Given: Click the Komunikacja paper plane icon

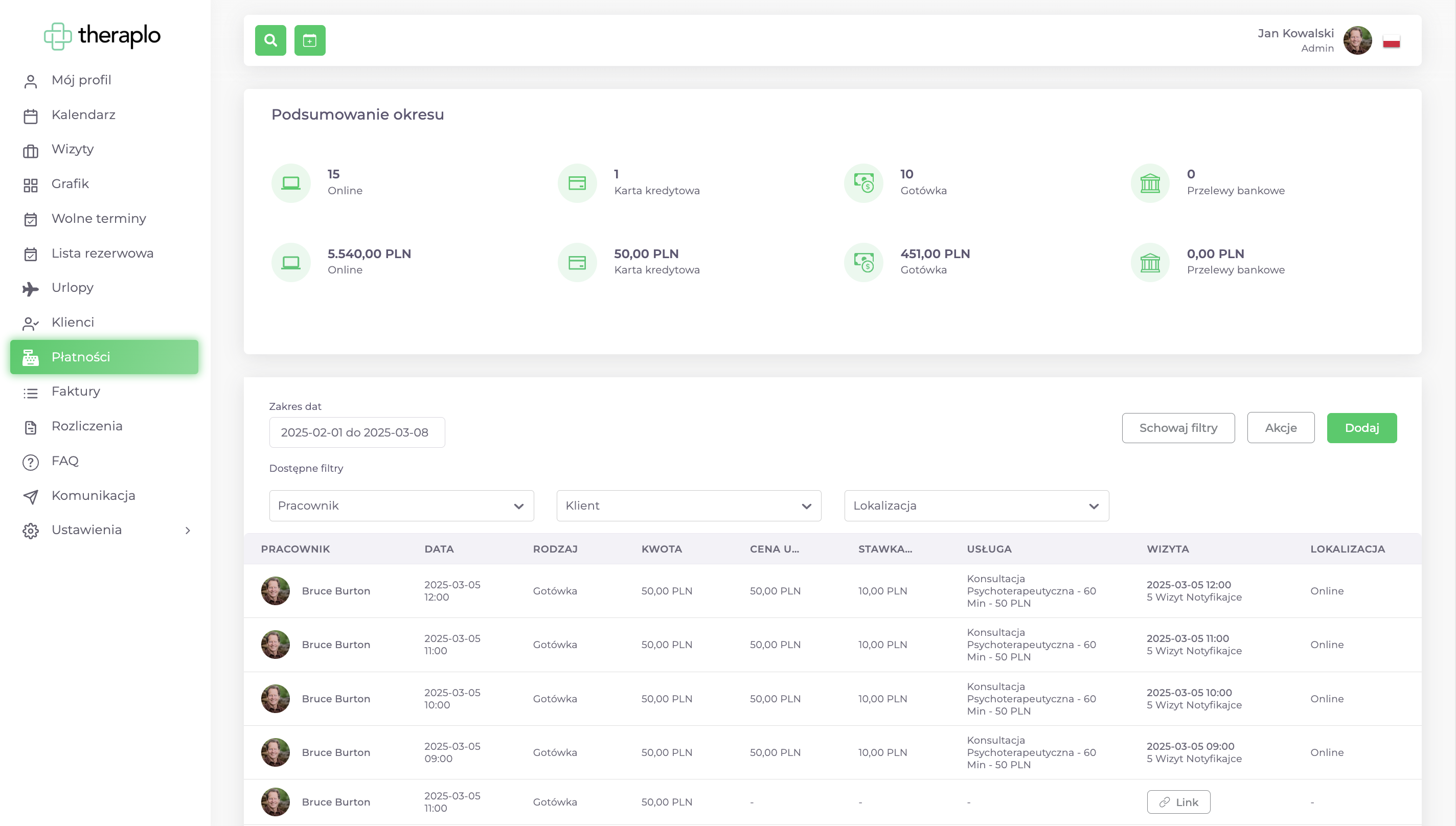Looking at the screenshot, I should point(30,496).
